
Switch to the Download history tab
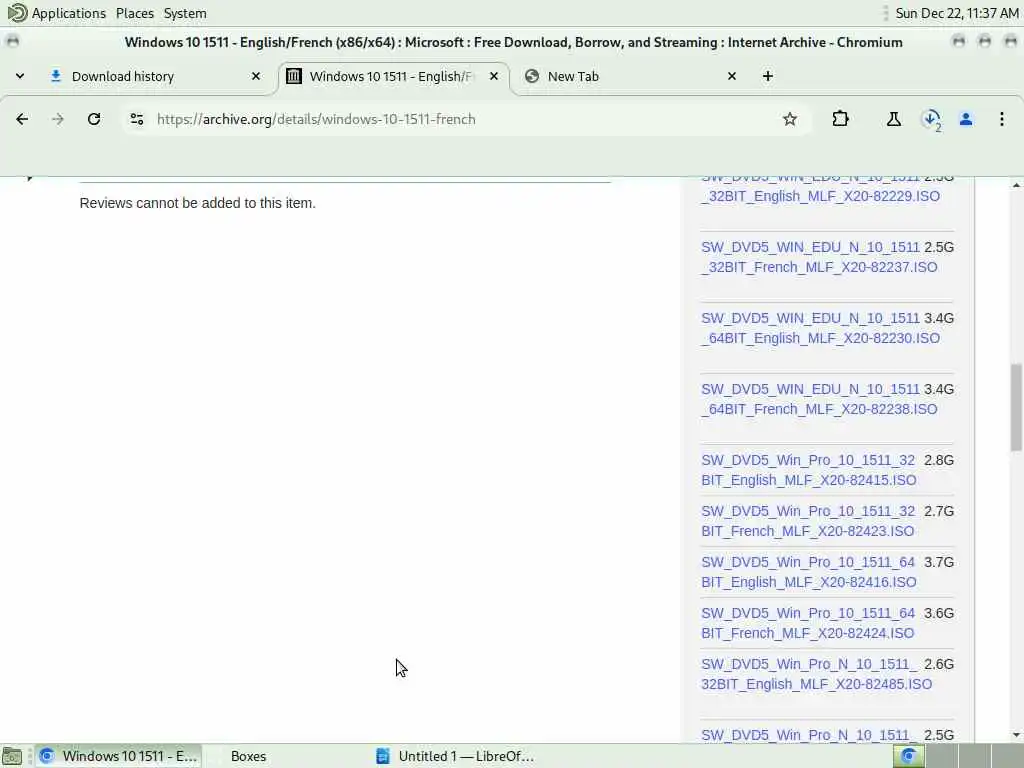click(154, 76)
